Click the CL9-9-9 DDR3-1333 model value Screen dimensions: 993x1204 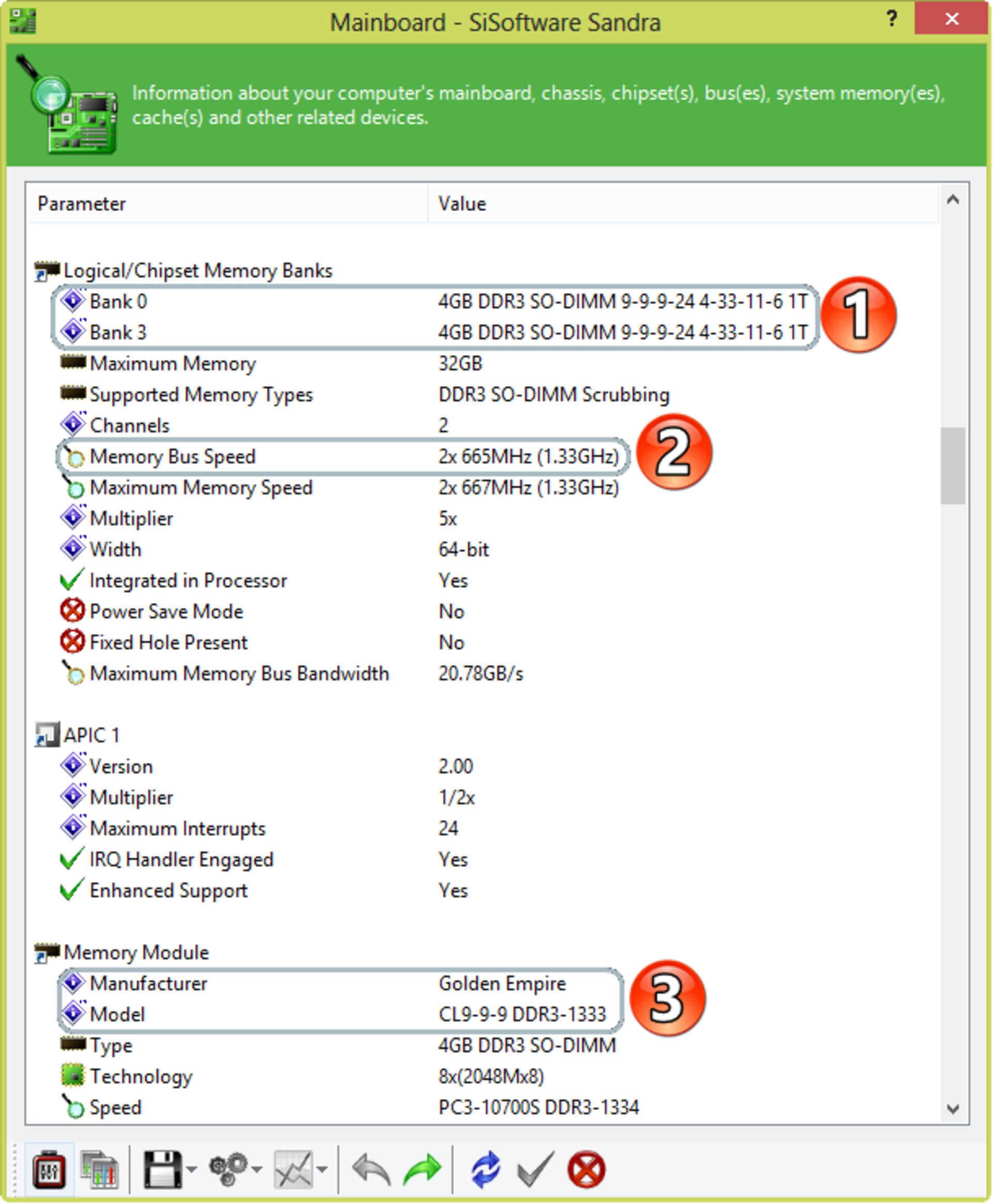[x=522, y=1014]
